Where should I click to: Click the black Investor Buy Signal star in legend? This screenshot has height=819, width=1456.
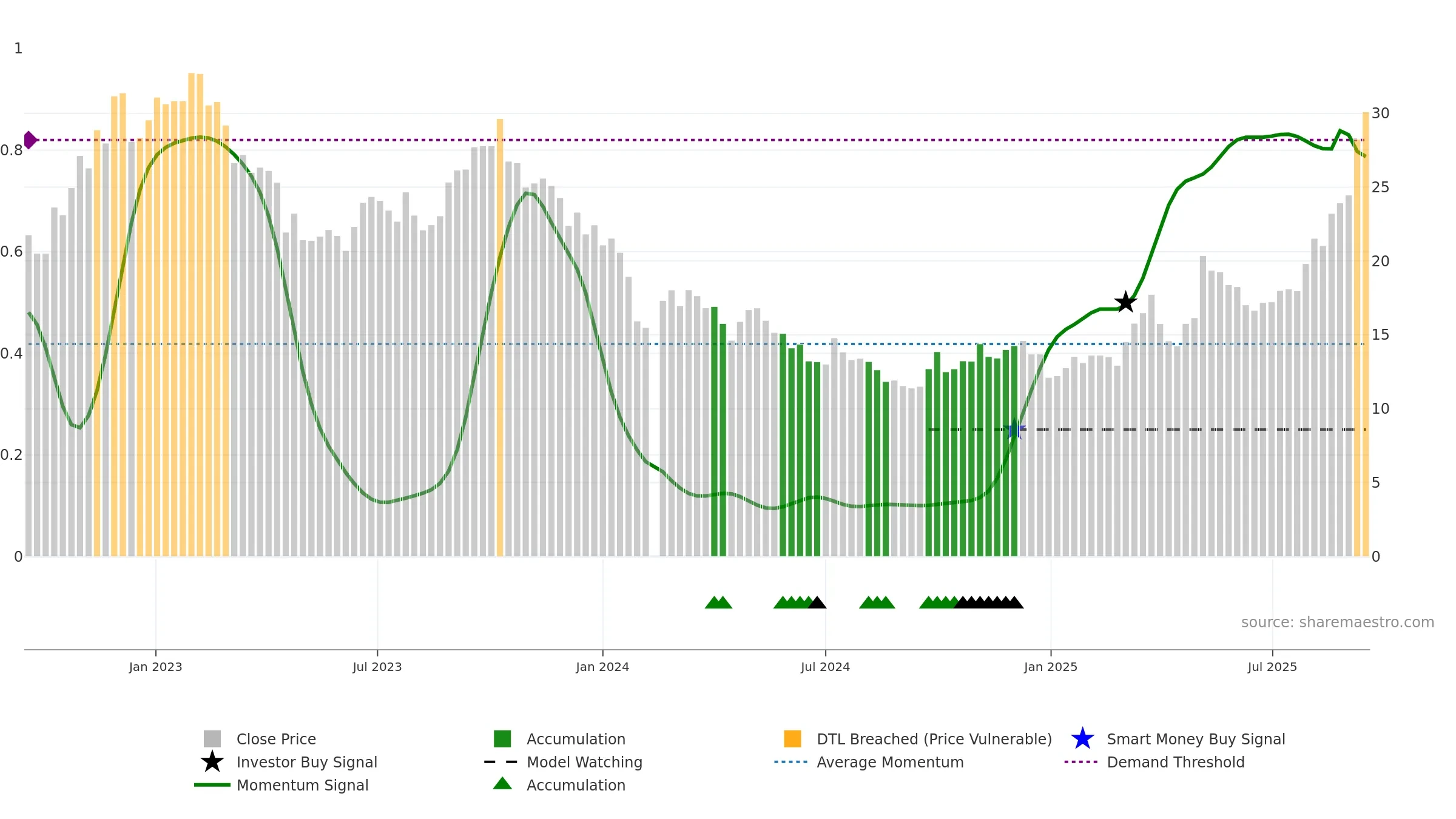[212, 762]
